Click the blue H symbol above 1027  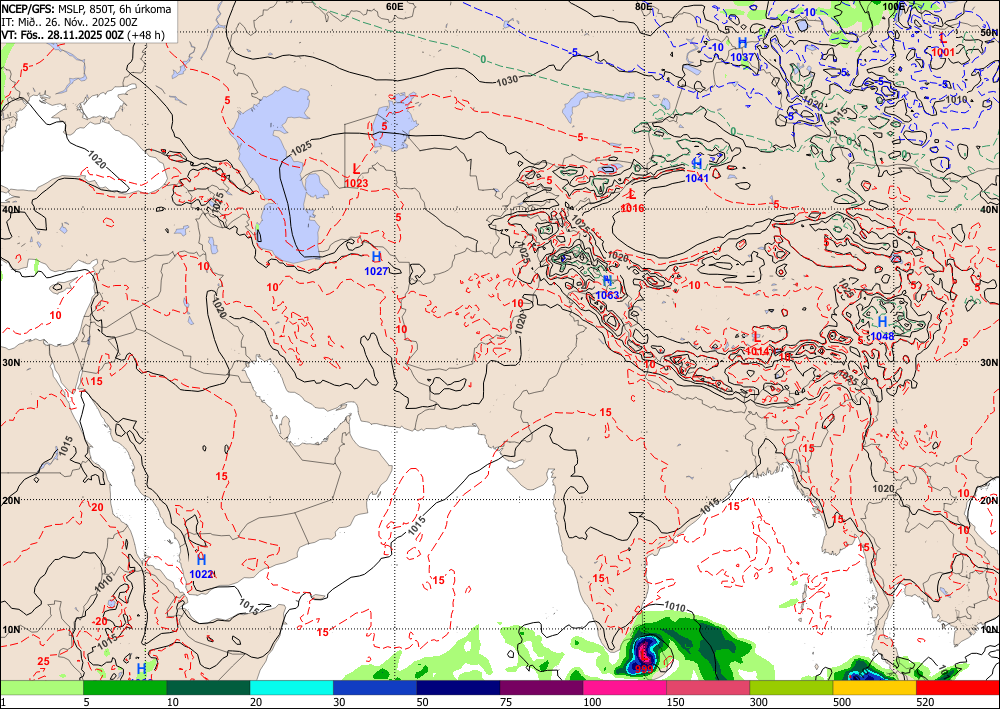(x=376, y=257)
